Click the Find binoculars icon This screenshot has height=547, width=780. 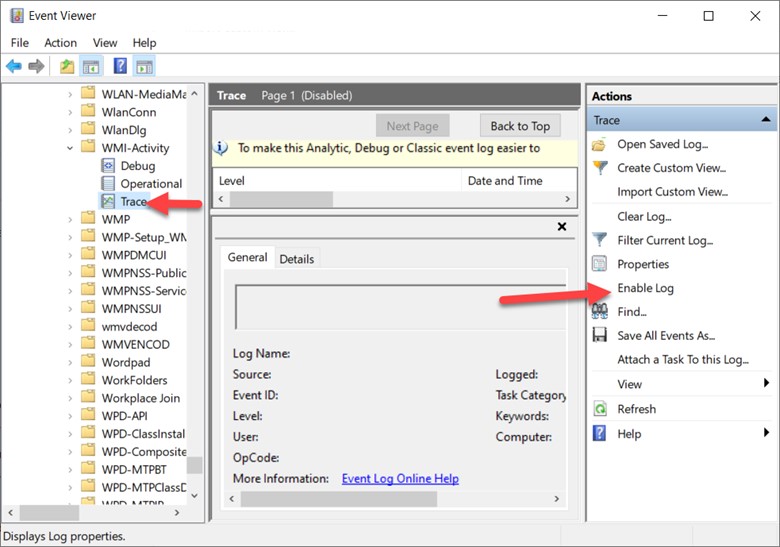(600, 312)
